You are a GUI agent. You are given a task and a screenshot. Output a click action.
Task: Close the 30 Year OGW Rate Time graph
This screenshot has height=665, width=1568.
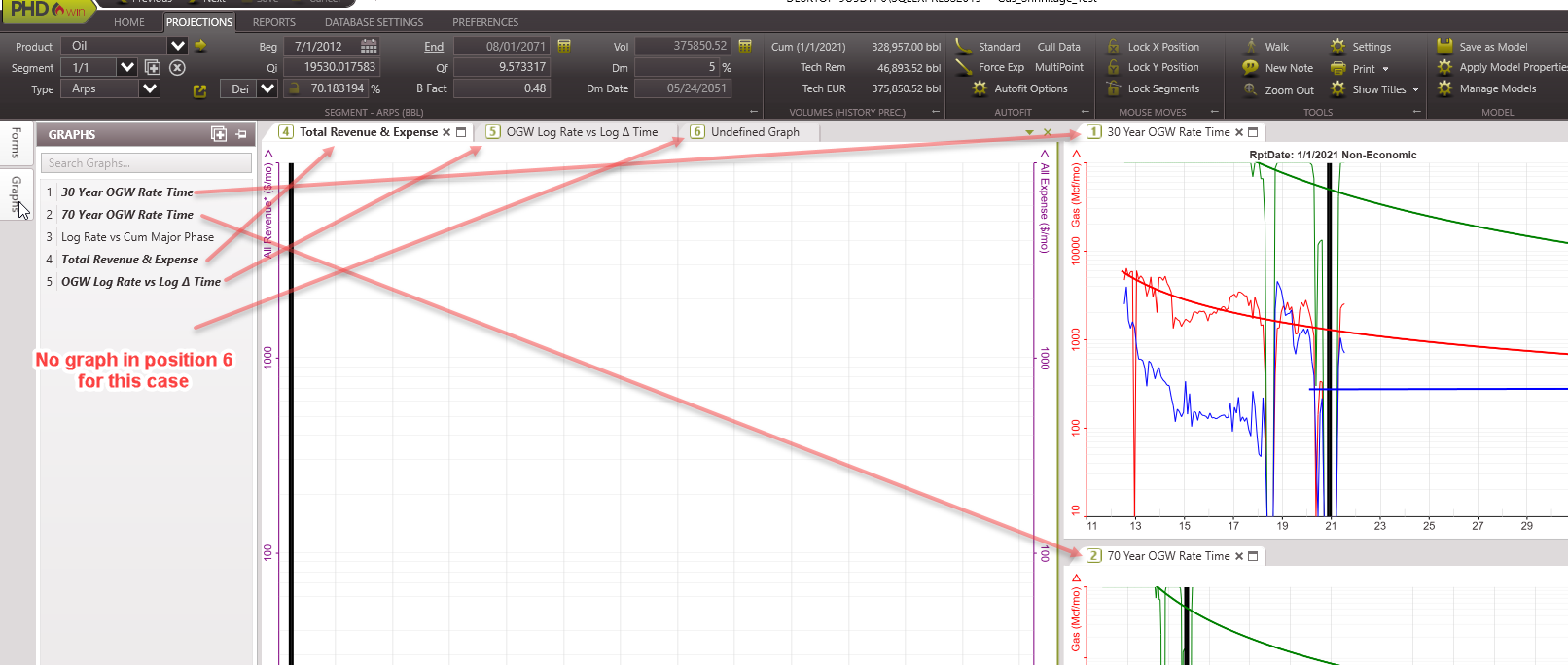click(1238, 132)
